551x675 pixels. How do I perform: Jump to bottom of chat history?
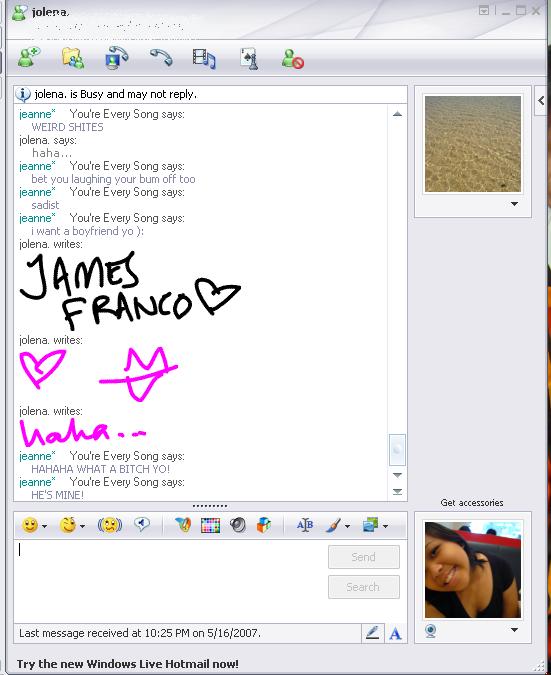click(397, 491)
